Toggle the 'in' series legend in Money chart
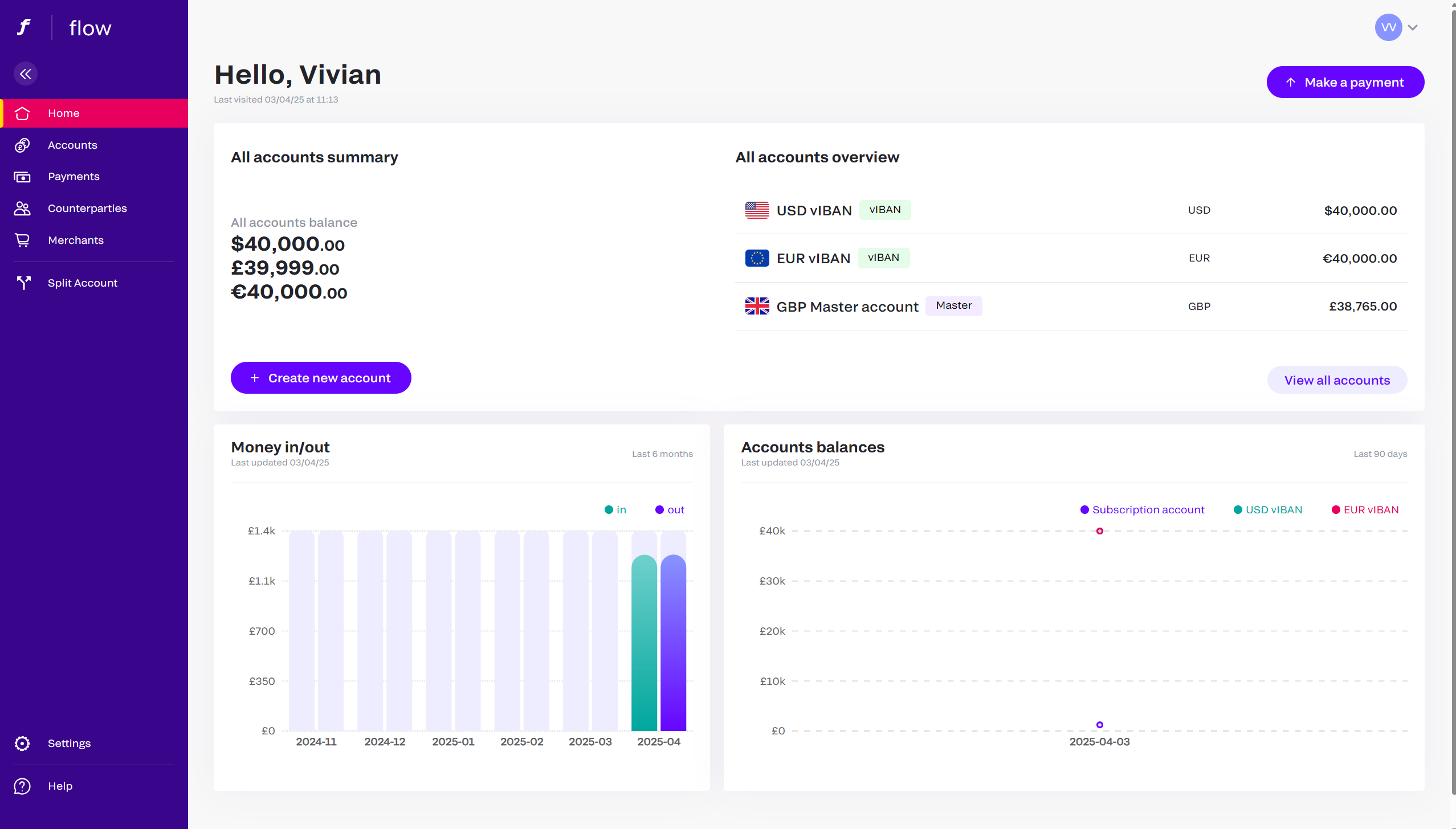 (615, 509)
